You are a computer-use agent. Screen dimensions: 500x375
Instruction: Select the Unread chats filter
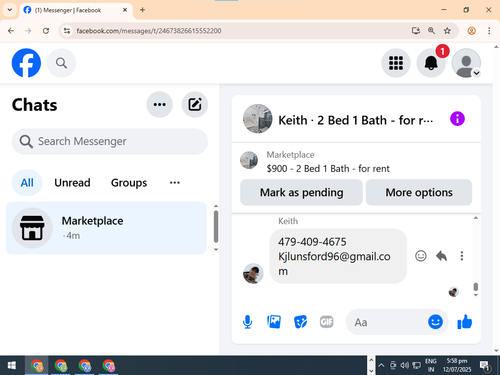72,183
